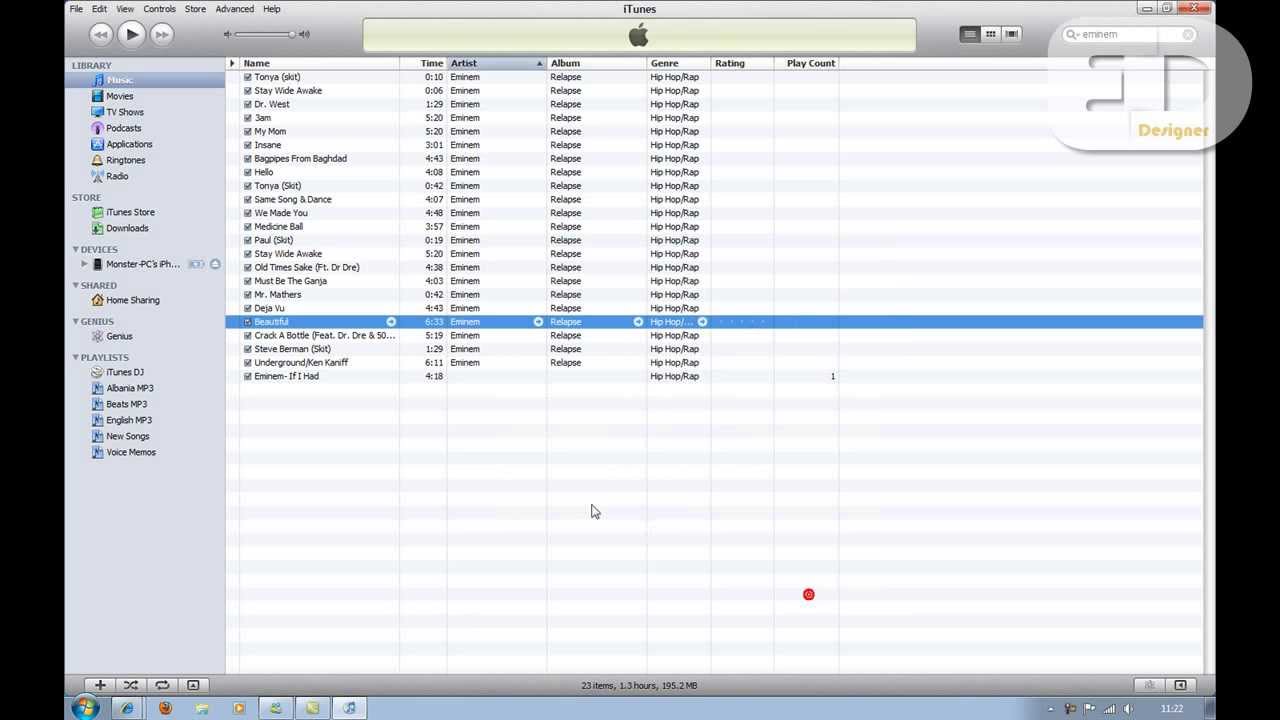Open Home Sharing
The width and height of the screenshot is (1280, 720).
tap(132, 300)
